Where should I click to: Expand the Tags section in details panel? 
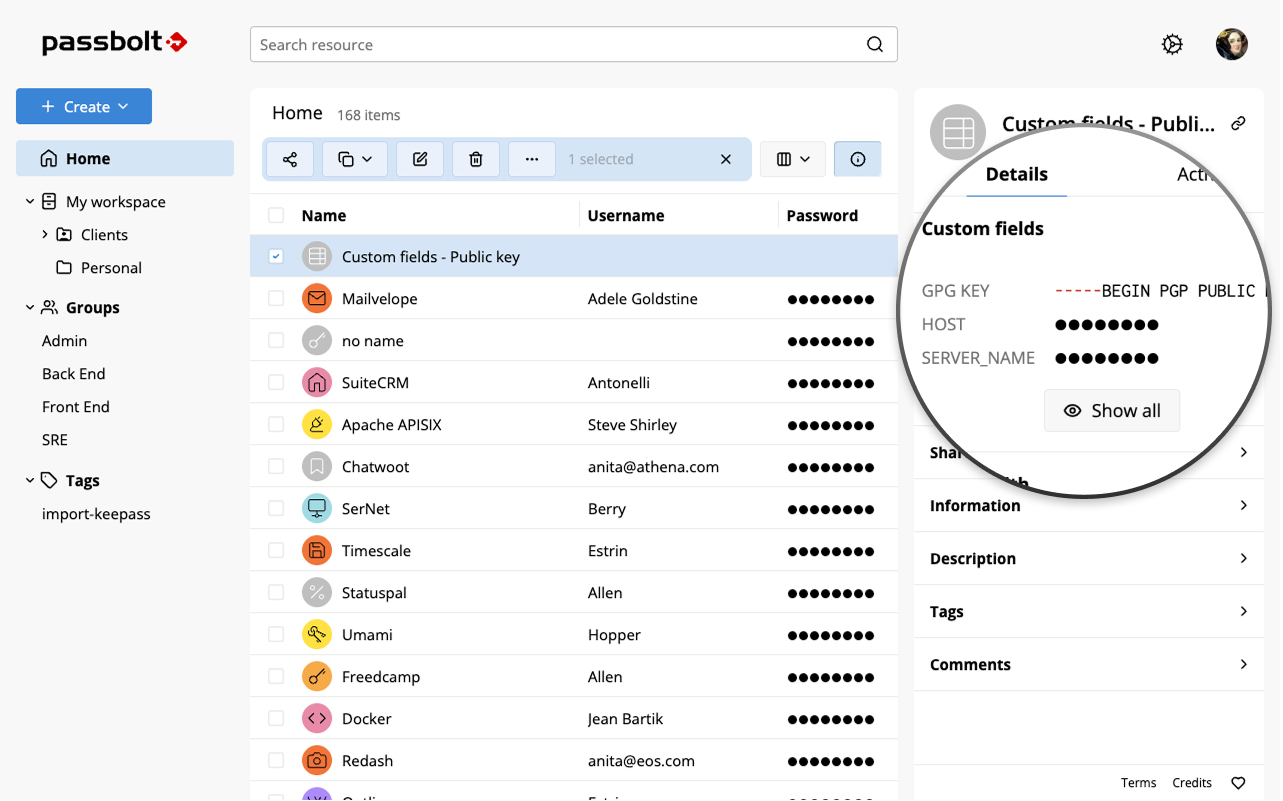click(1089, 611)
